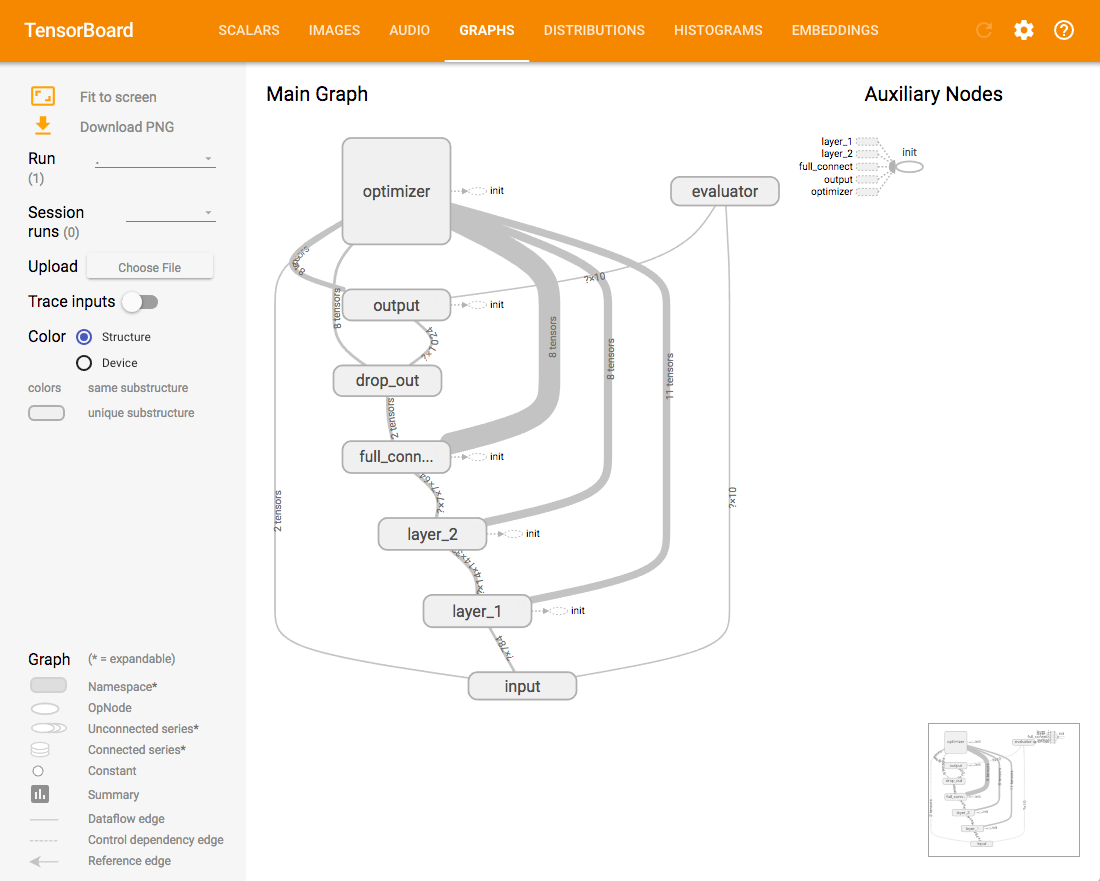Click the Summary legend icon
The width and height of the screenshot is (1100, 881).
pos(40,794)
